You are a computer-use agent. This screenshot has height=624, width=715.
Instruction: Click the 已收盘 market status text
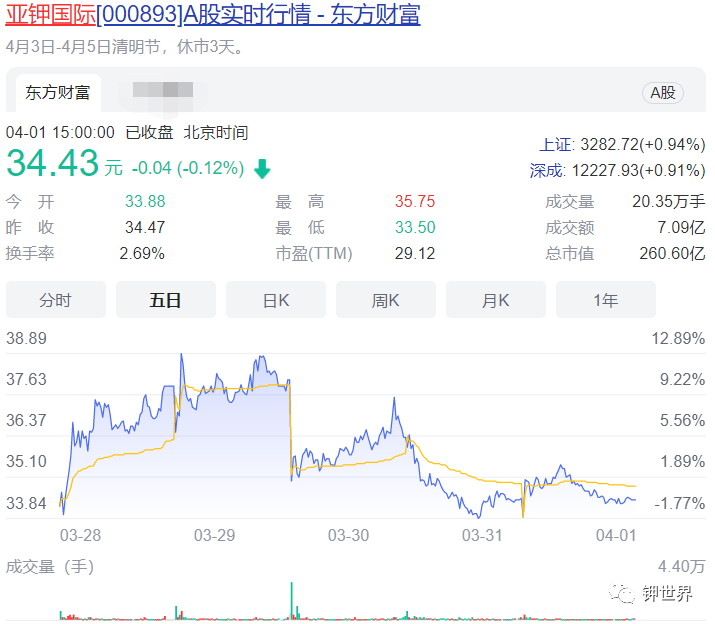149,132
